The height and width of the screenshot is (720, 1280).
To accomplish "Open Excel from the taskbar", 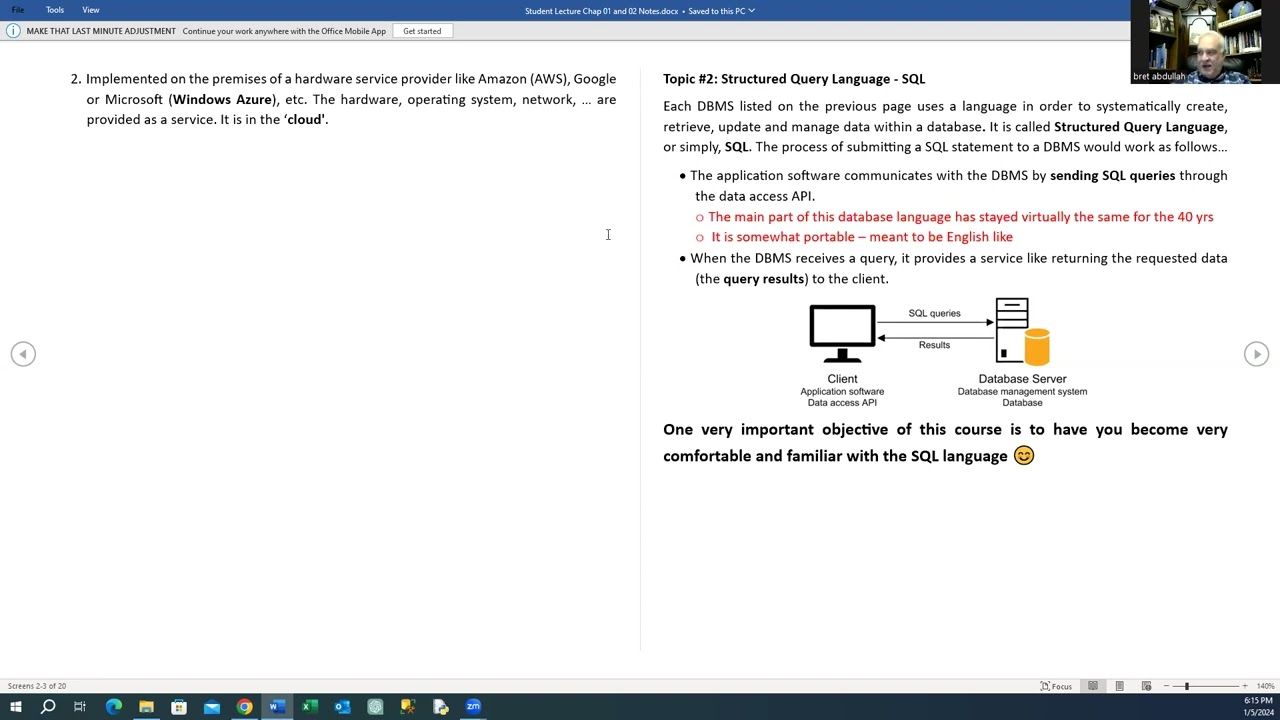I will (310, 707).
